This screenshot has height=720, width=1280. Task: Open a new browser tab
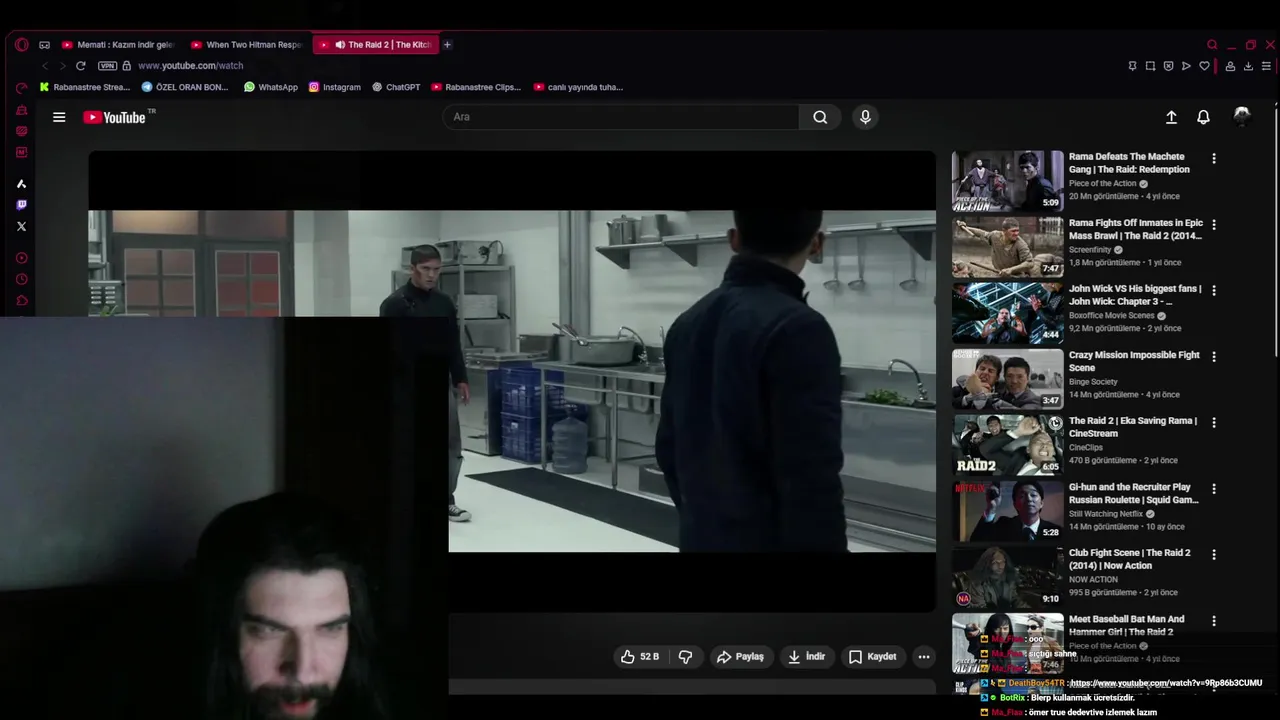click(x=447, y=44)
